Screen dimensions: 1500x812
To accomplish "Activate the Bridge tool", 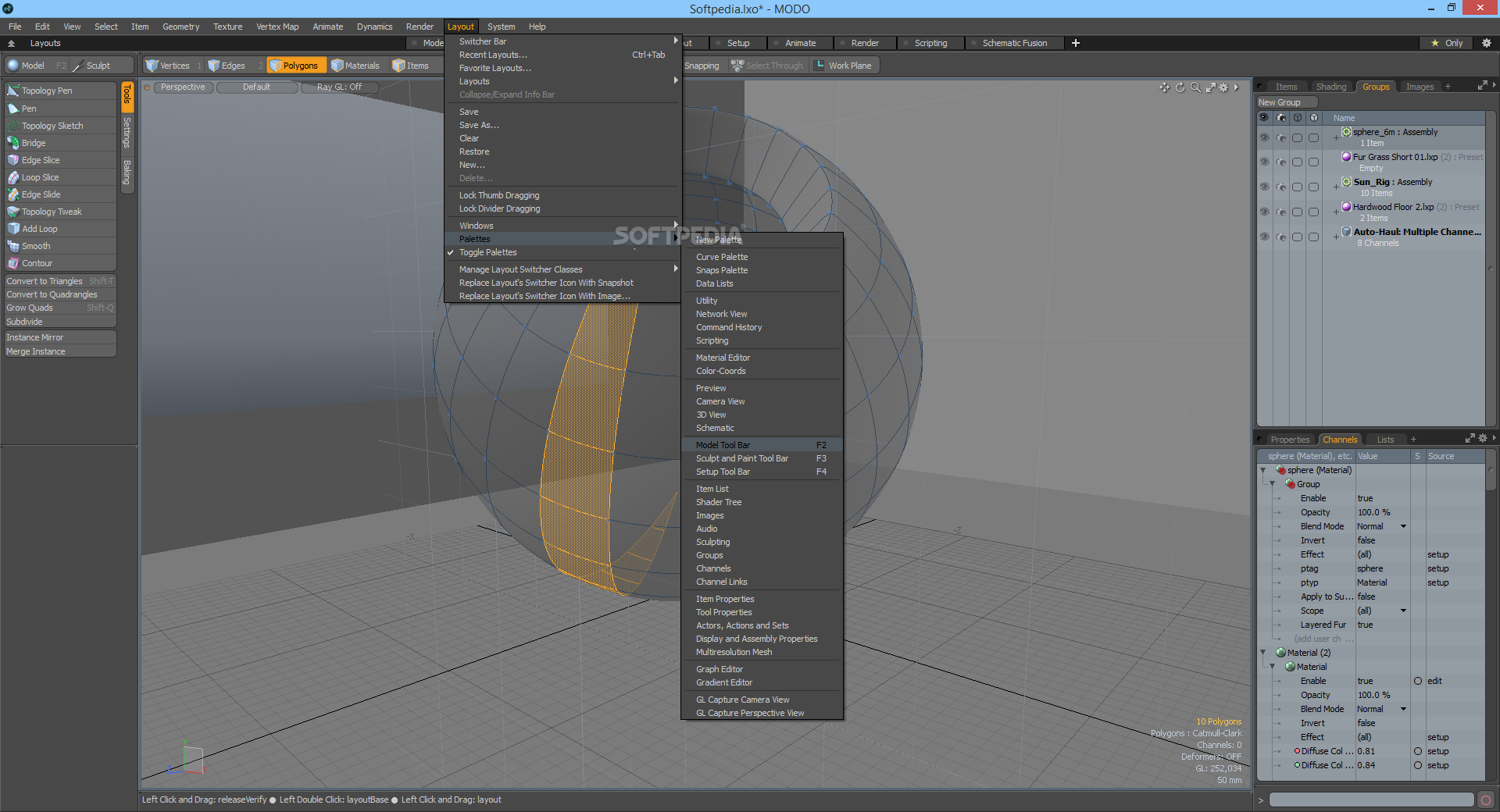I will pyautogui.click(x=60, y=143).
